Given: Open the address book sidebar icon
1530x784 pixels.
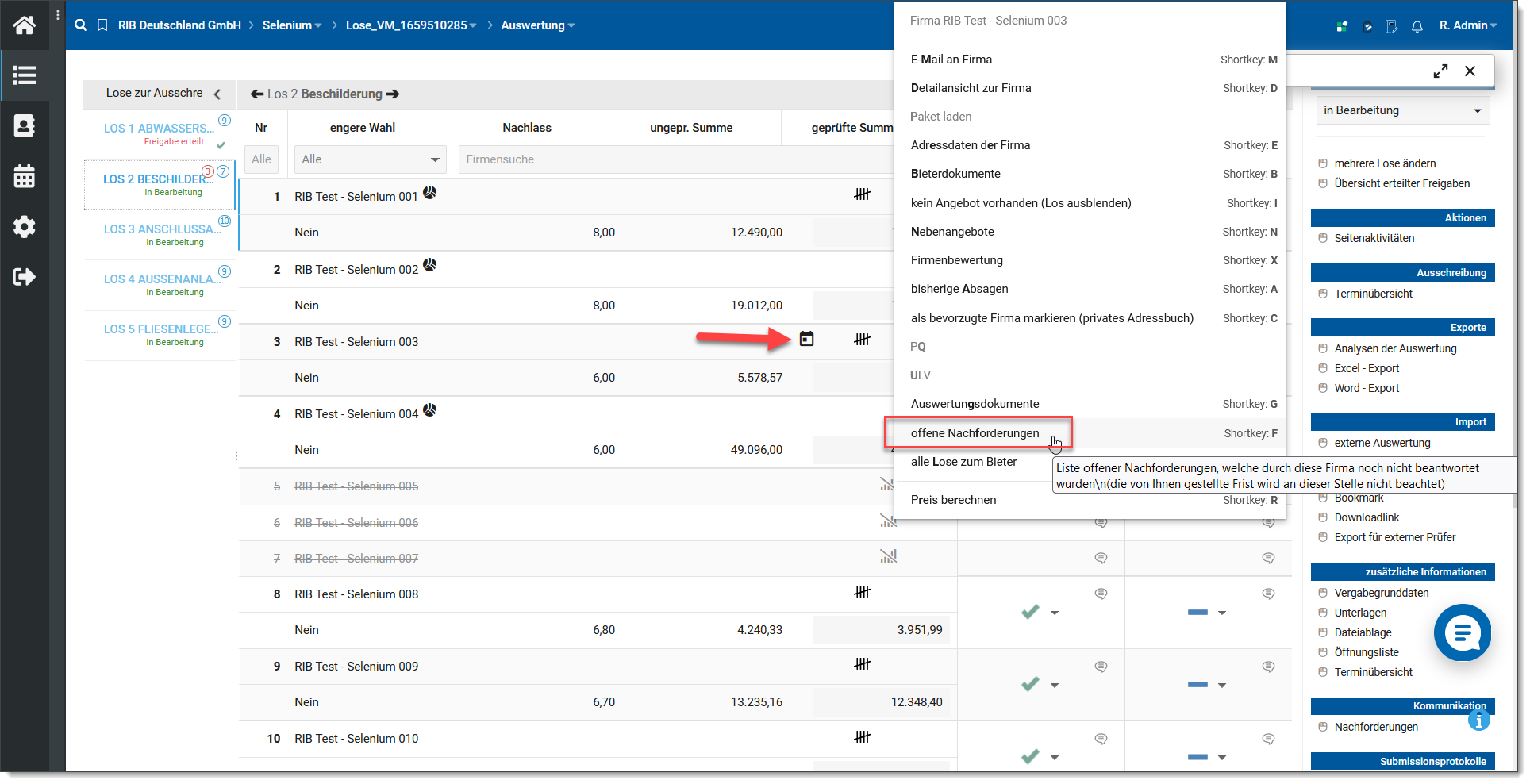Looking at the screenshot, I should click(x=24, y=125).
